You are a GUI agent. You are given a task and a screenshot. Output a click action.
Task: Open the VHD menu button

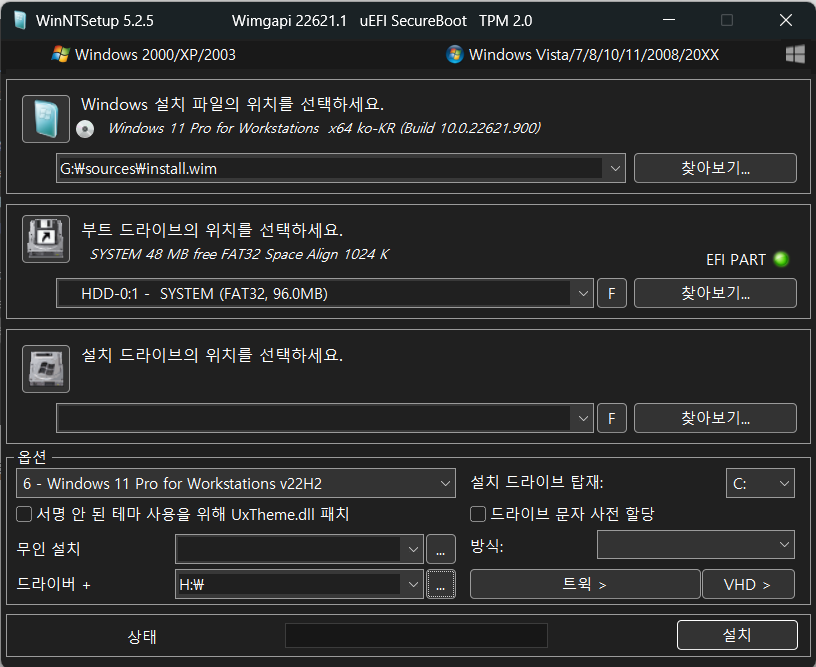click(x=748, y=584)
